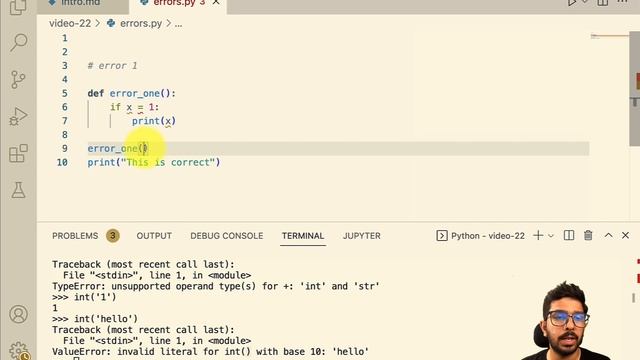The height and width of the screenshot is (360, 640).
Task: Click line number 10 in the gutter
Action: [62, 162]
